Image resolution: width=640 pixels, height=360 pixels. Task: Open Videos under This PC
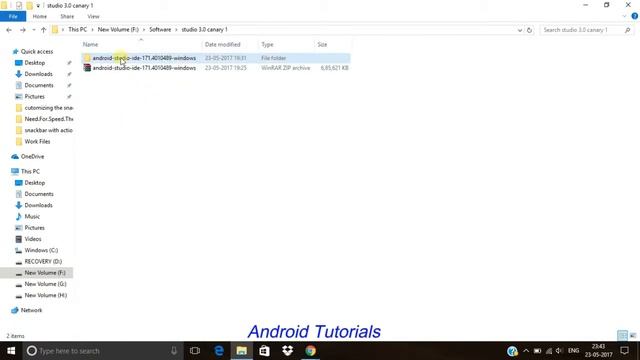coord(33,239)
